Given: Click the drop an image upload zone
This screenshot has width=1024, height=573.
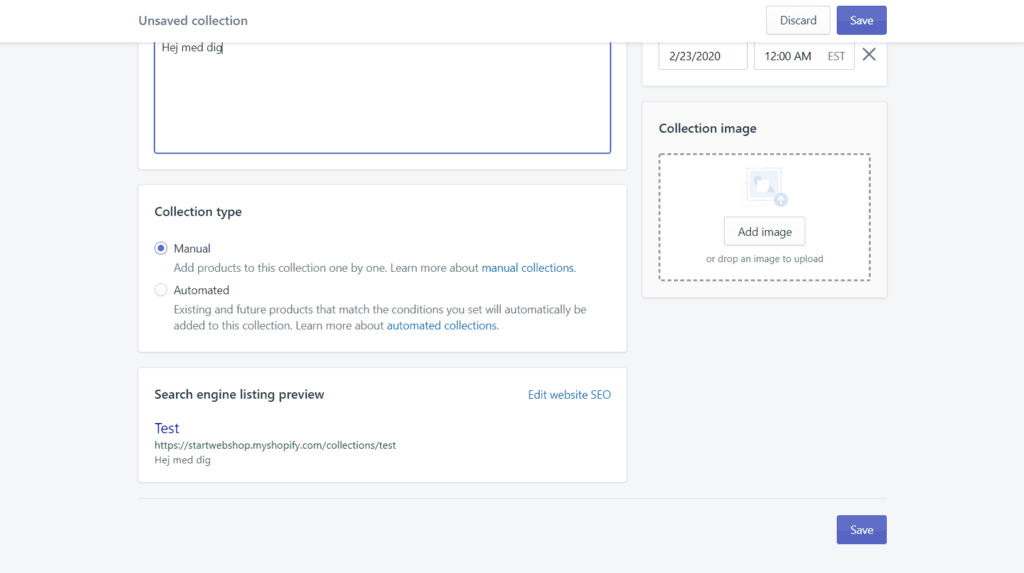Looking at the screenshot, I should click(x=764, y=217).
